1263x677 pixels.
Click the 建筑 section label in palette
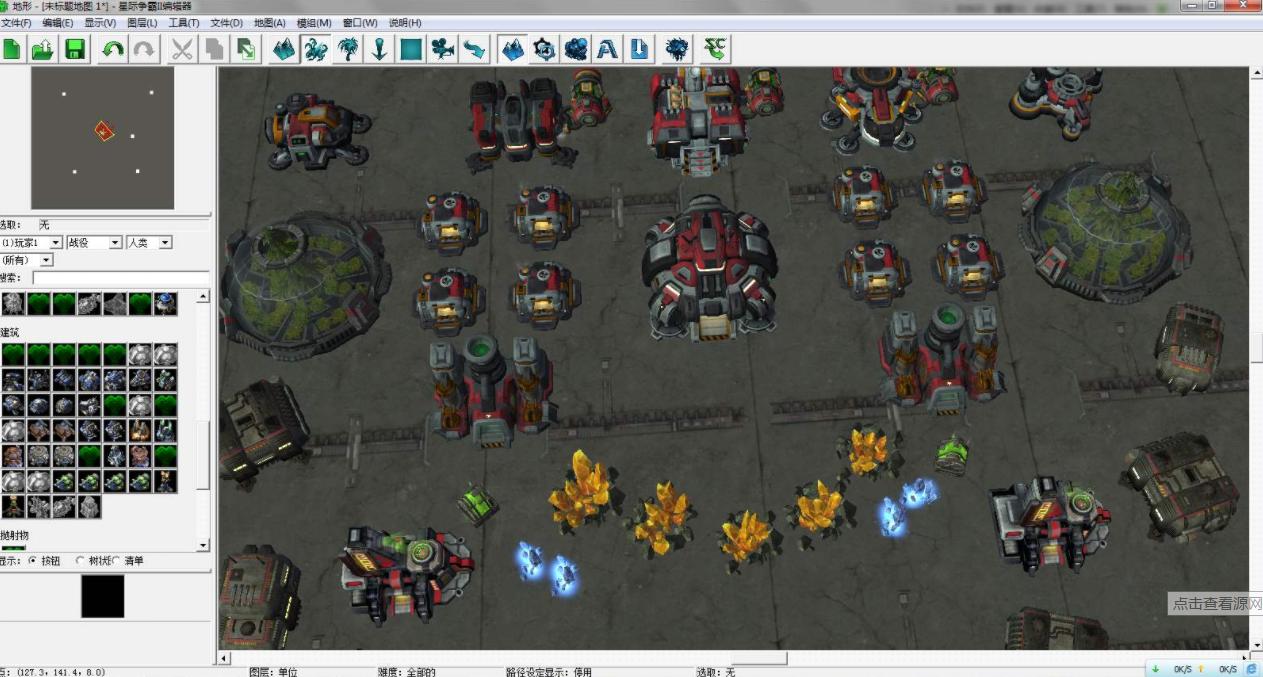[10, 332]
